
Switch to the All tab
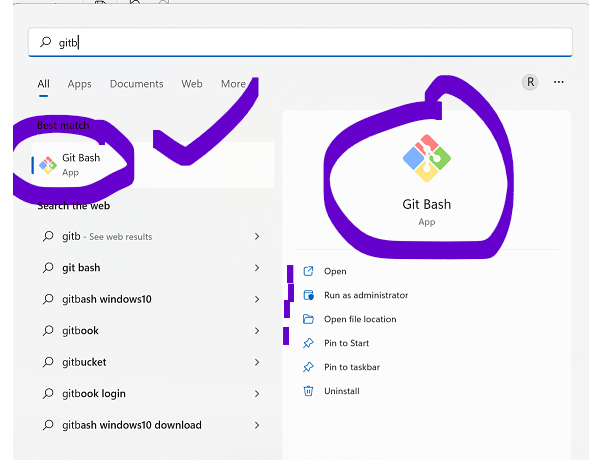[43, 84]
